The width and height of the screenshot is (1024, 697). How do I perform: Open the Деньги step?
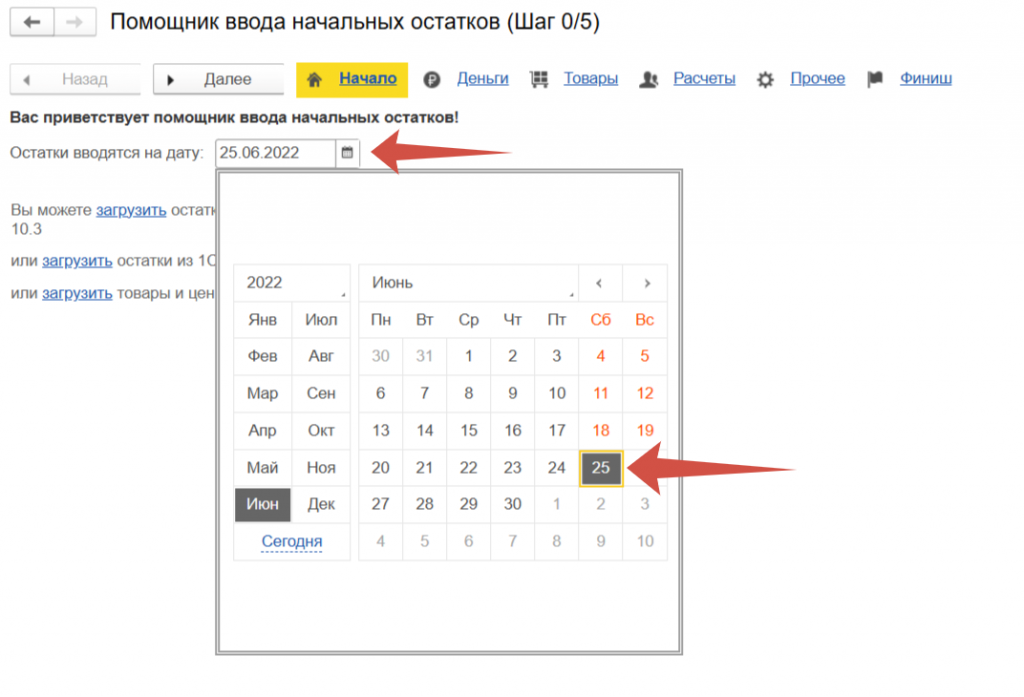[x=482, y=79]
